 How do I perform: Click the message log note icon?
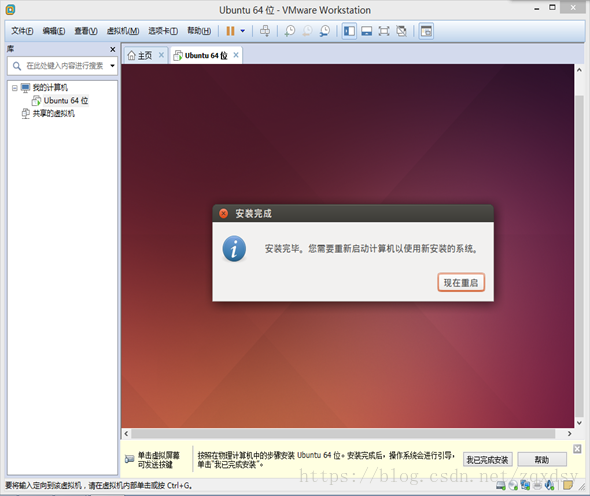(568, 486)
